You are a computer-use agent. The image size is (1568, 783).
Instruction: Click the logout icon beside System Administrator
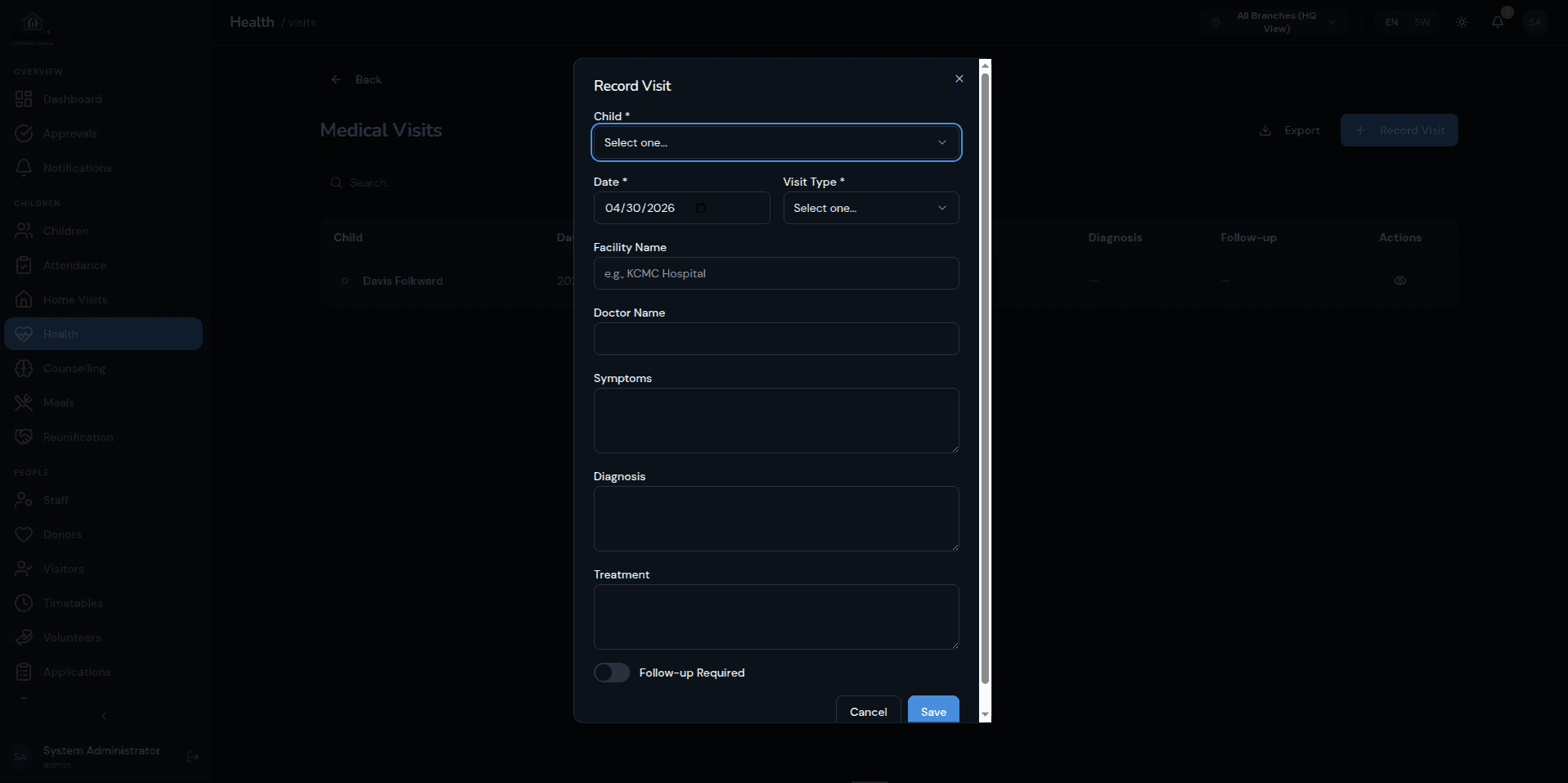tap(193, 757)
